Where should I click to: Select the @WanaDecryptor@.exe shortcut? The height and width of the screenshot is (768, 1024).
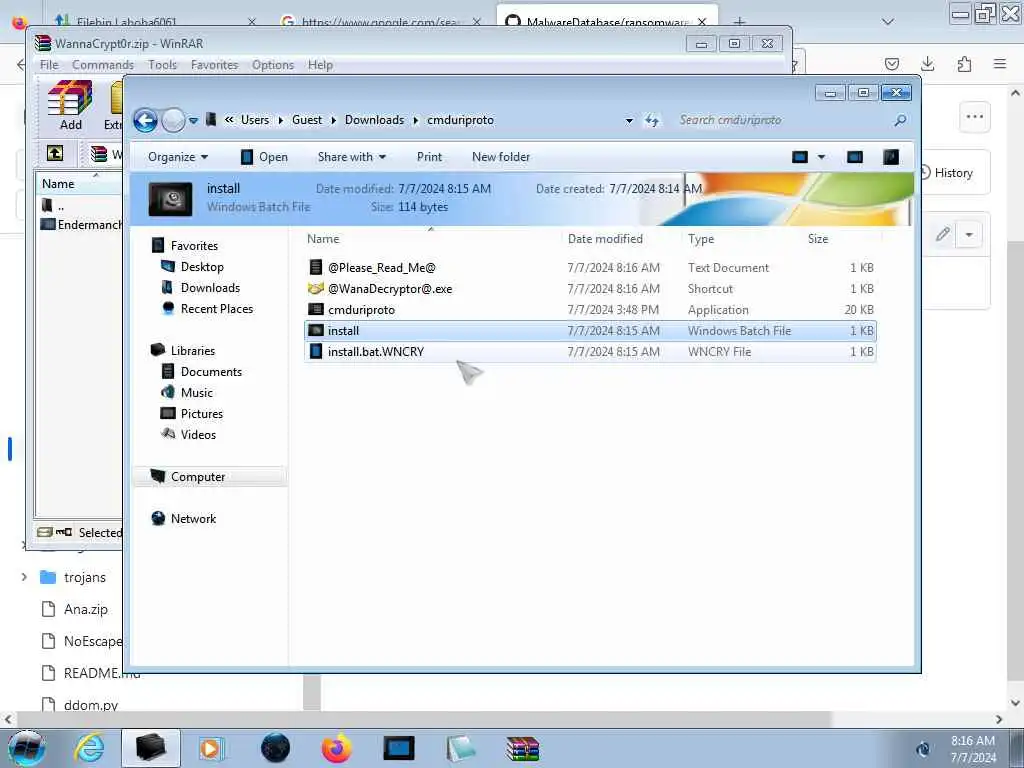click(x=590, y=289)
